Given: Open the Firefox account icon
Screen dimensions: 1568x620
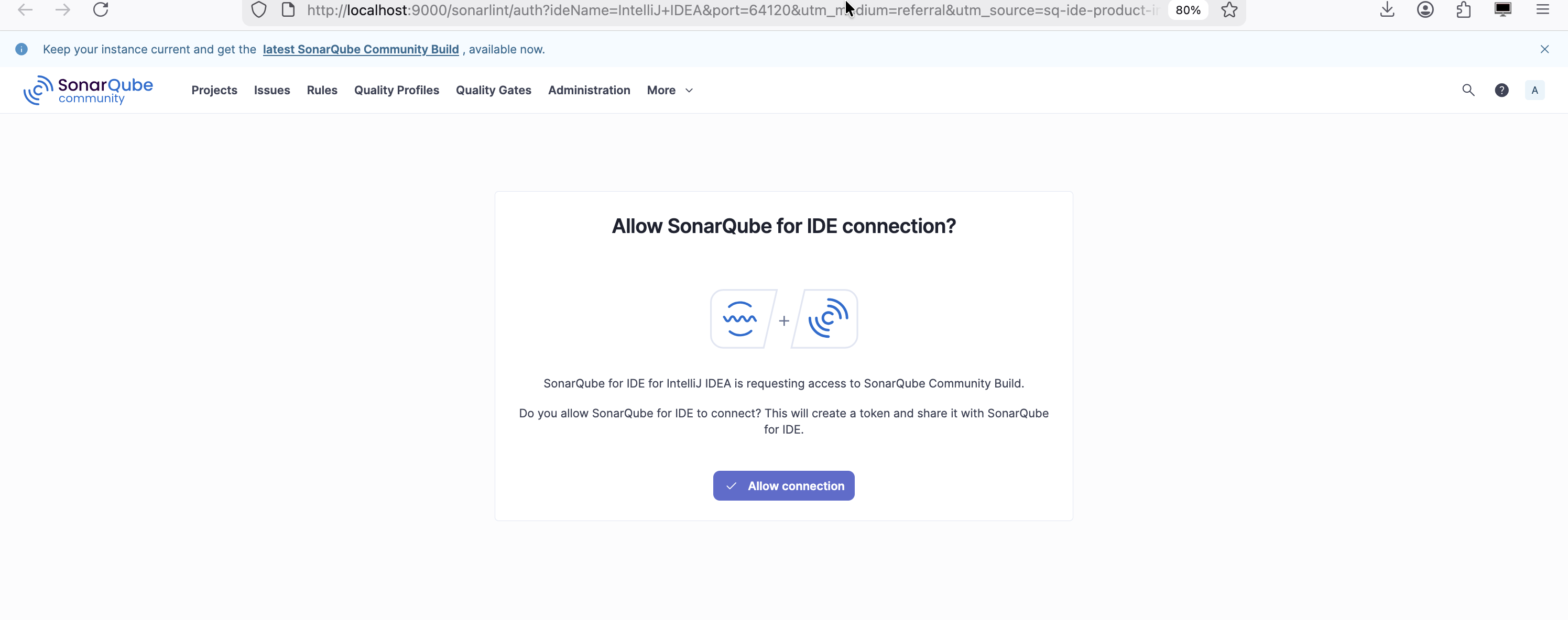Looking at the screenshot, I should click(1425, 10).
